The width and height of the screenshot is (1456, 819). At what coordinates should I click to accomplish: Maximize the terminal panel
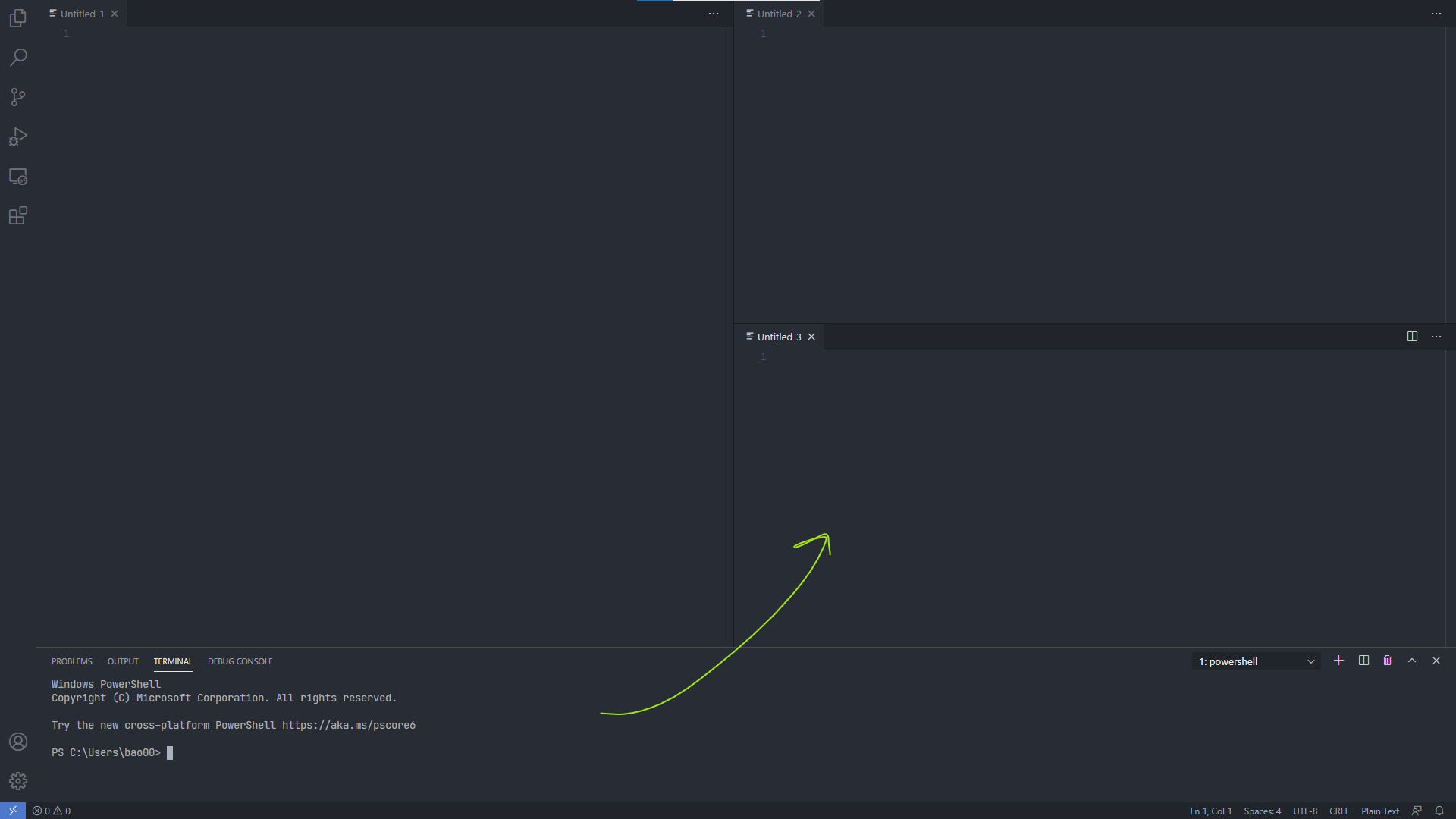coord(1412,661)
